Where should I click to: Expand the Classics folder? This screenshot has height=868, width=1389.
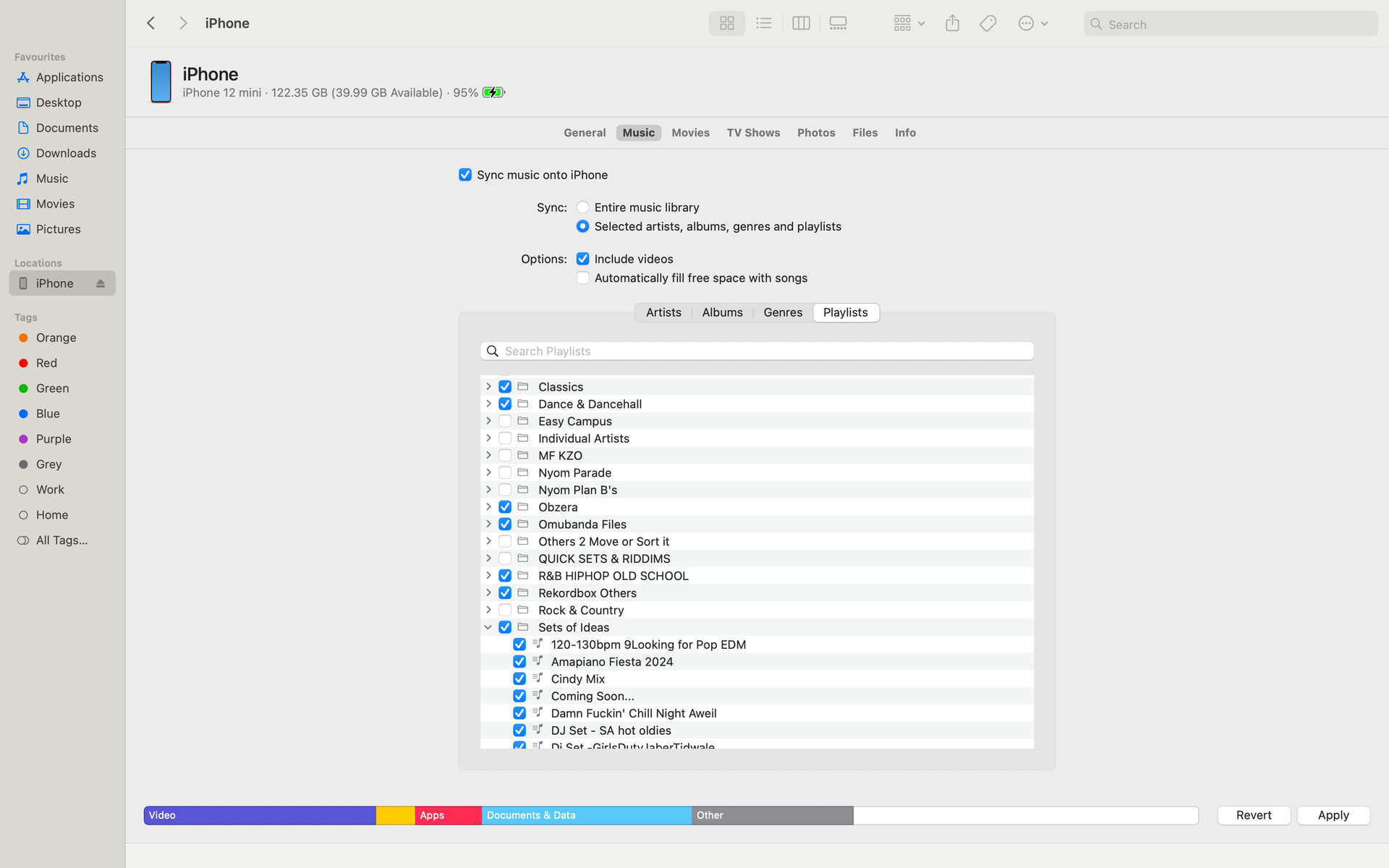tap(488, 386)
